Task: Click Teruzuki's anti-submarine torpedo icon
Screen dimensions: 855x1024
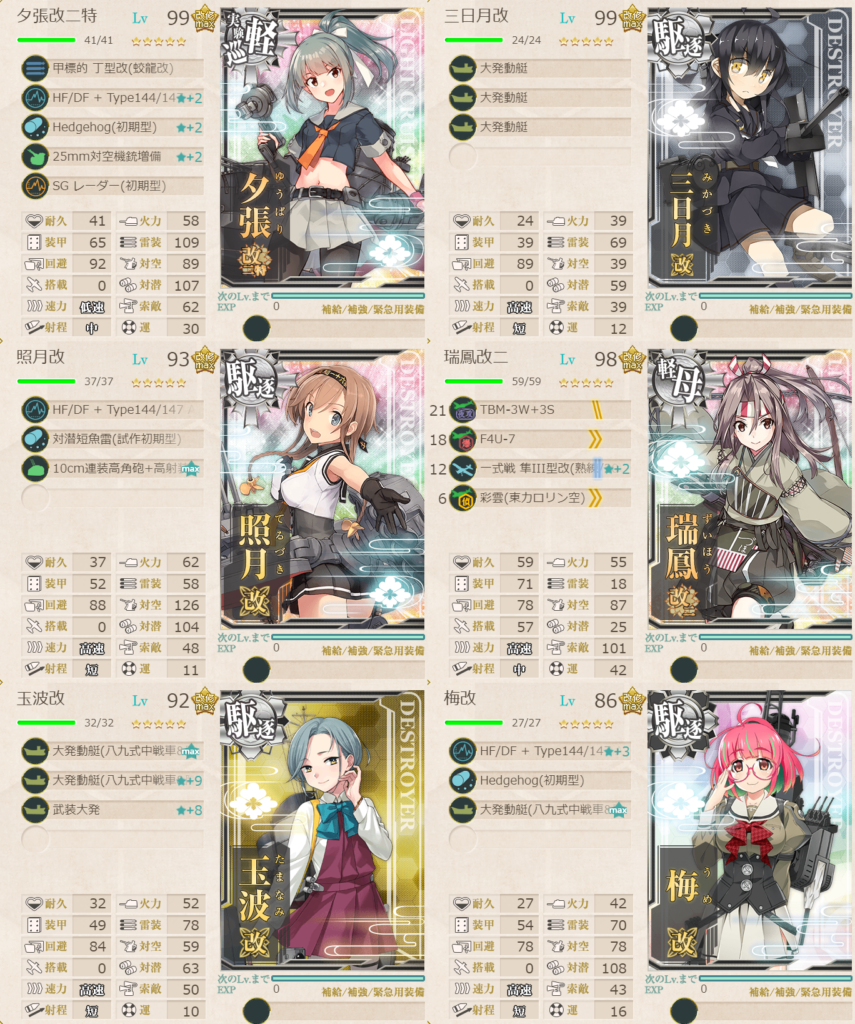Action: pyautogui.click(x=35, y=439)
